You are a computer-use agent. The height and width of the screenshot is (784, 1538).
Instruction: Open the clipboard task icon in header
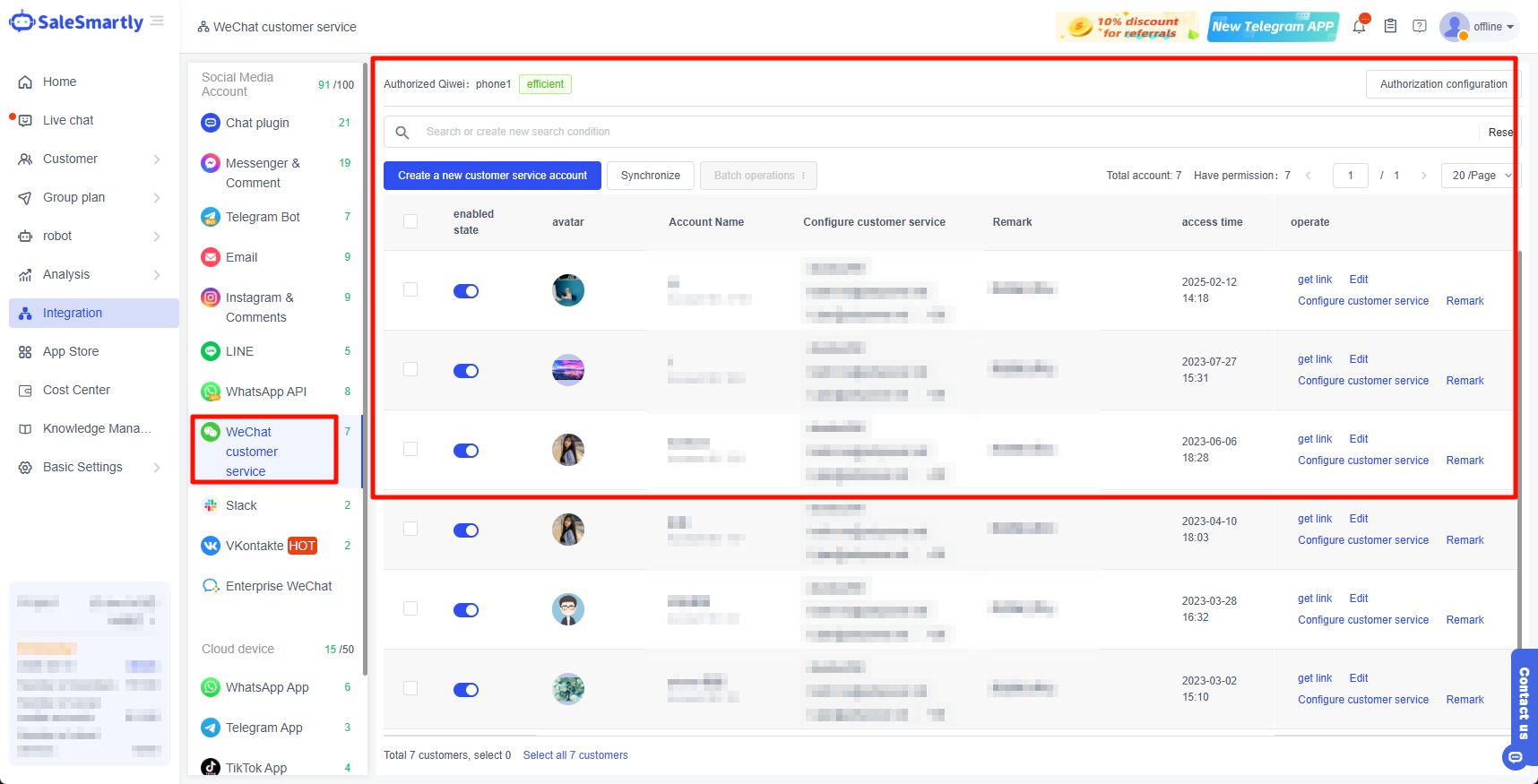tap(1390, 26)
